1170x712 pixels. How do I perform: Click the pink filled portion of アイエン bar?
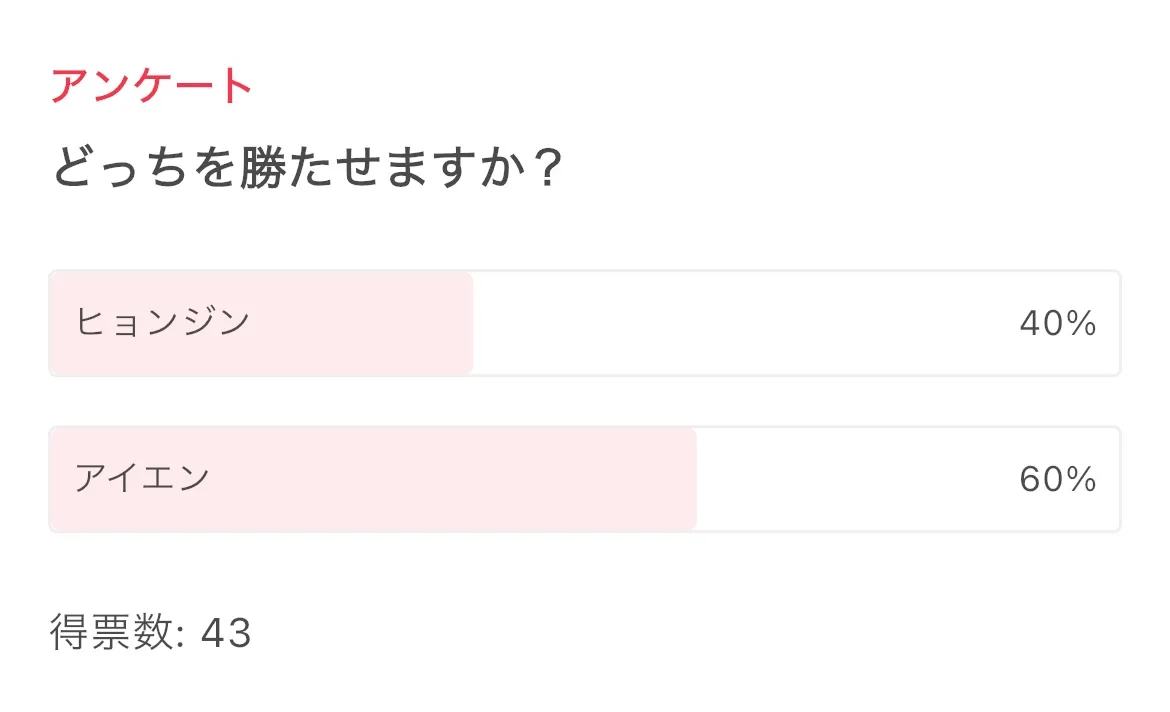450,480
